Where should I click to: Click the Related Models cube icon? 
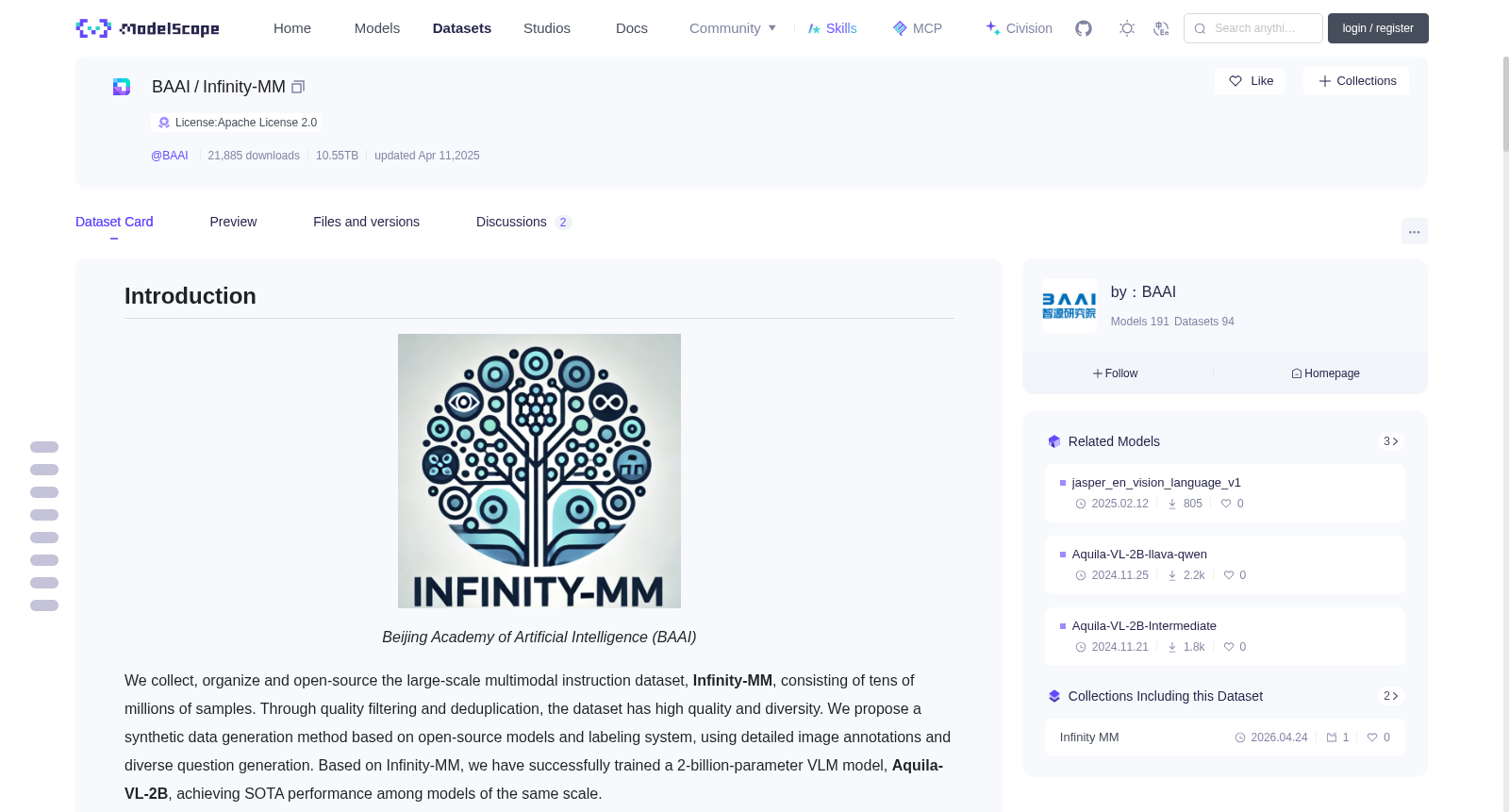click(1054, 441)
